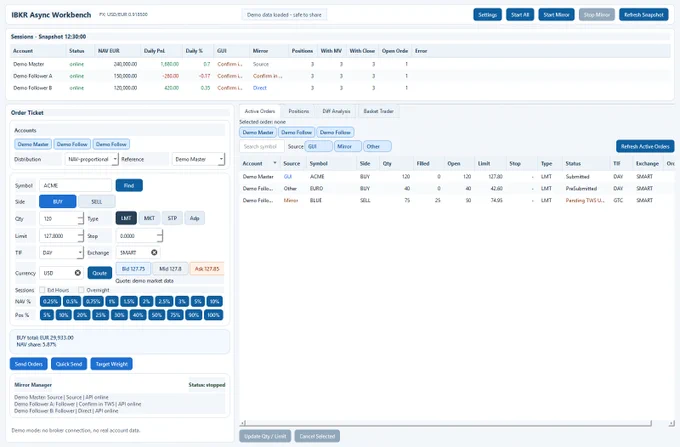
Task: Select 2.5% in the NAV % row
Action: 164,301
